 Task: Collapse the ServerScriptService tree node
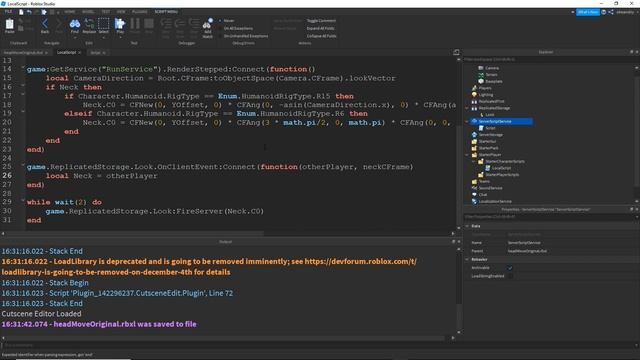pyautogui.click(x=467, y=121)
